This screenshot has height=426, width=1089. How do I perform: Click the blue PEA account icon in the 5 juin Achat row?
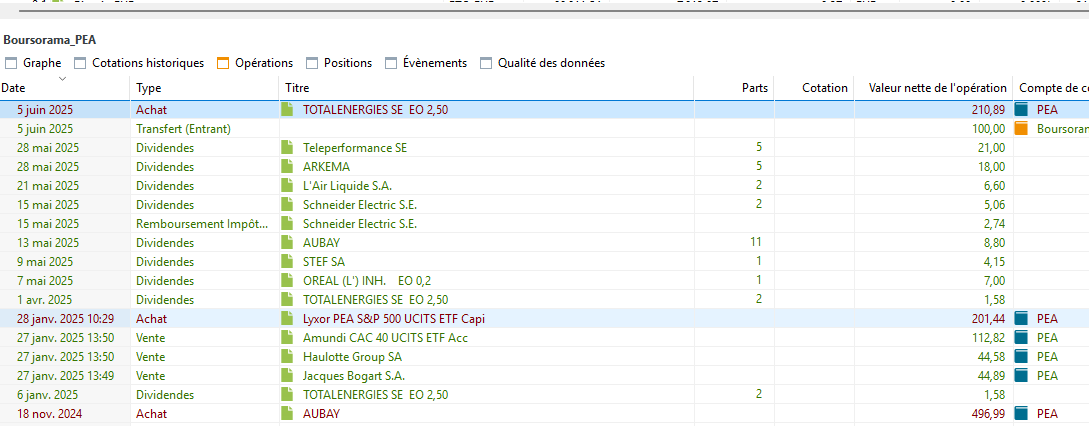click(1021, 110)
